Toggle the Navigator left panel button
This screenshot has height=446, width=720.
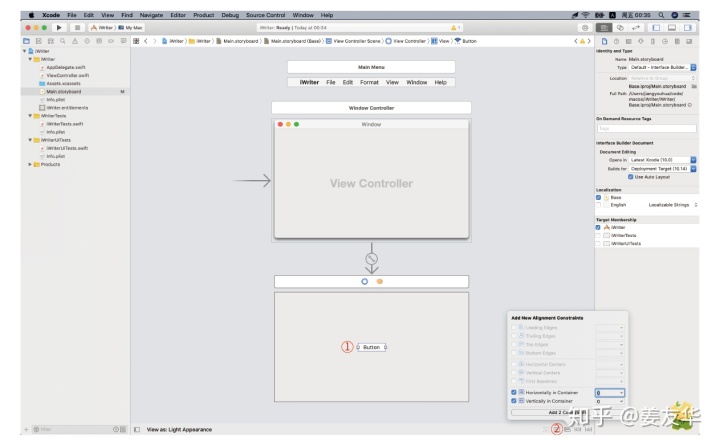coord(656,28)
